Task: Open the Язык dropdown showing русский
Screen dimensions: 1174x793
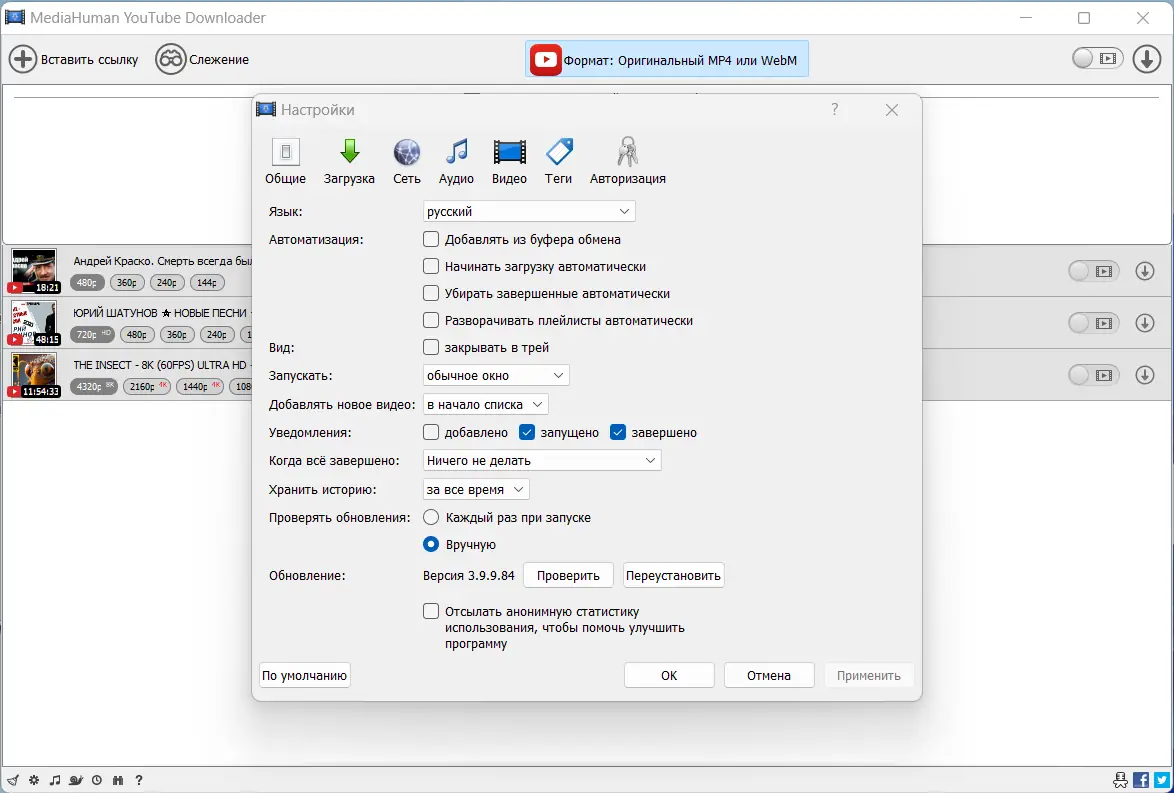Action: [529, 212]
